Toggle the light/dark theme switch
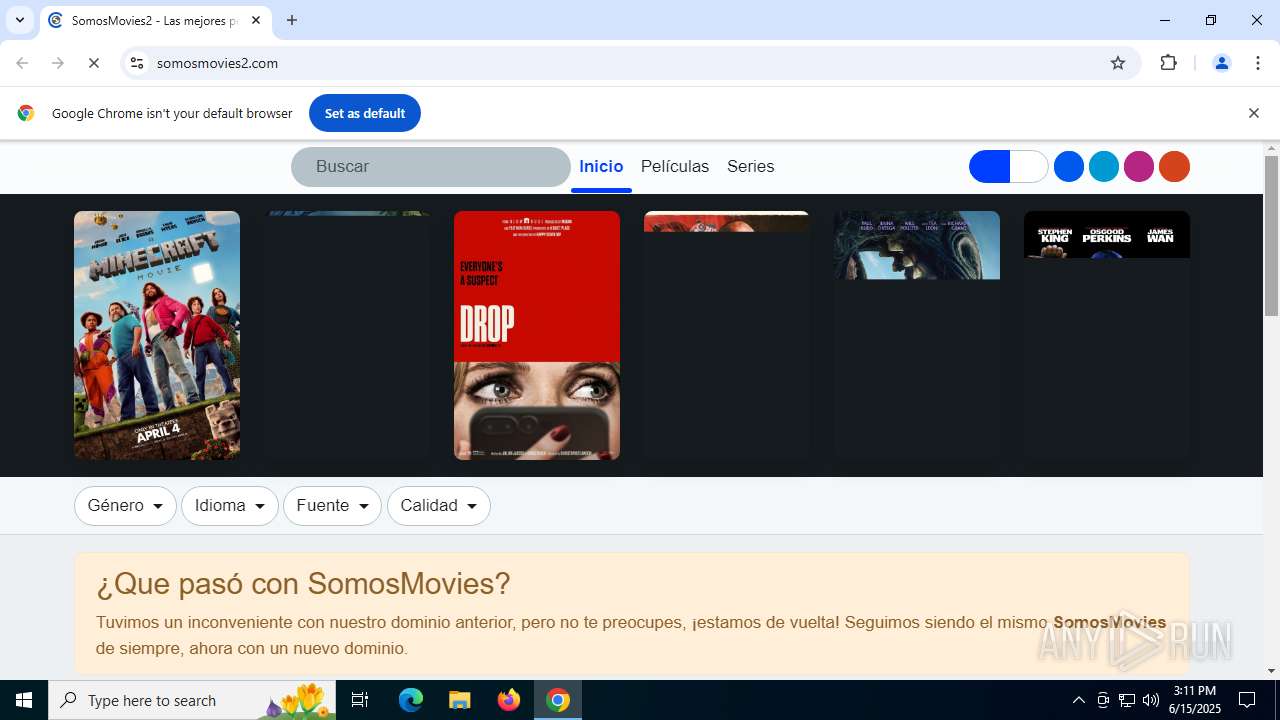This screenshot has height=720, width=1280. point(1008,167)
